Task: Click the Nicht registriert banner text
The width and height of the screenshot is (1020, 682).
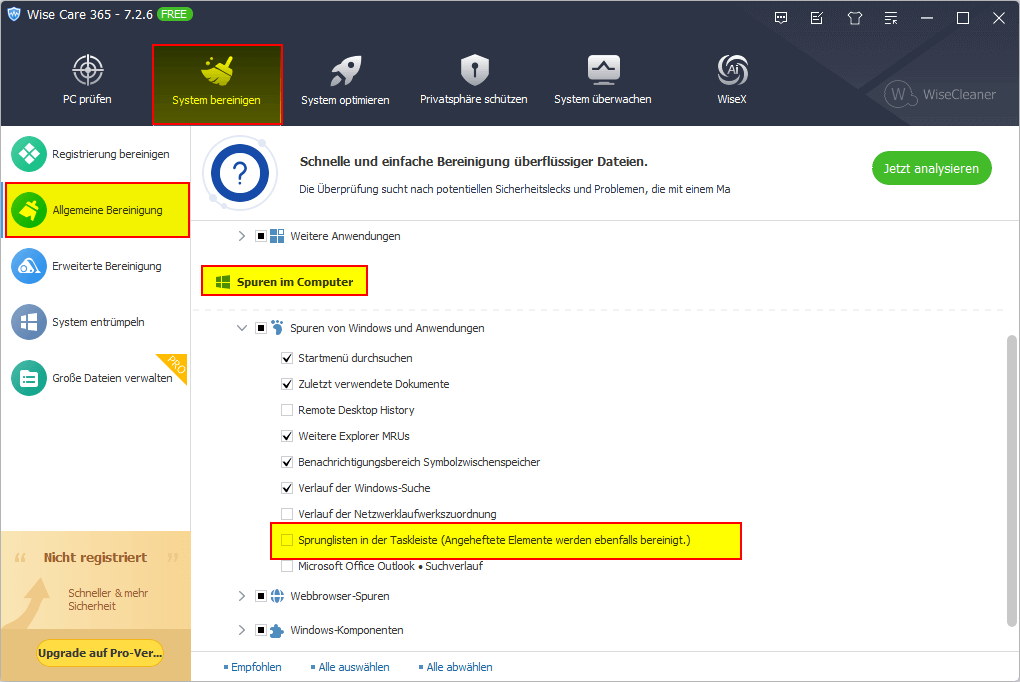Action: pos(95,558)
